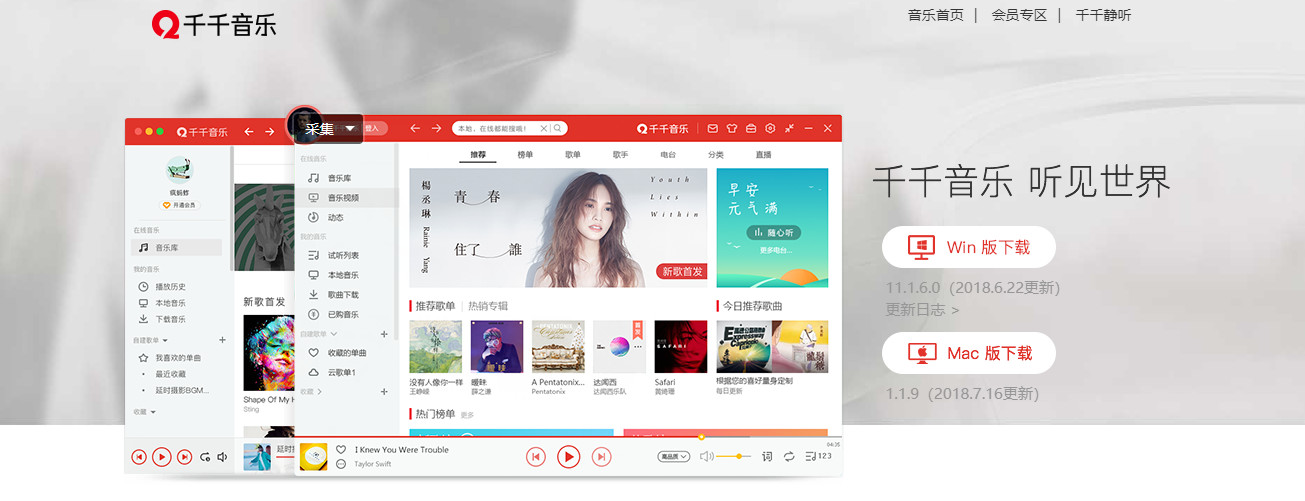This screenshot has width=1305, height=501.
Task: Click previous track in the Mac window
Action: point(139,457)
